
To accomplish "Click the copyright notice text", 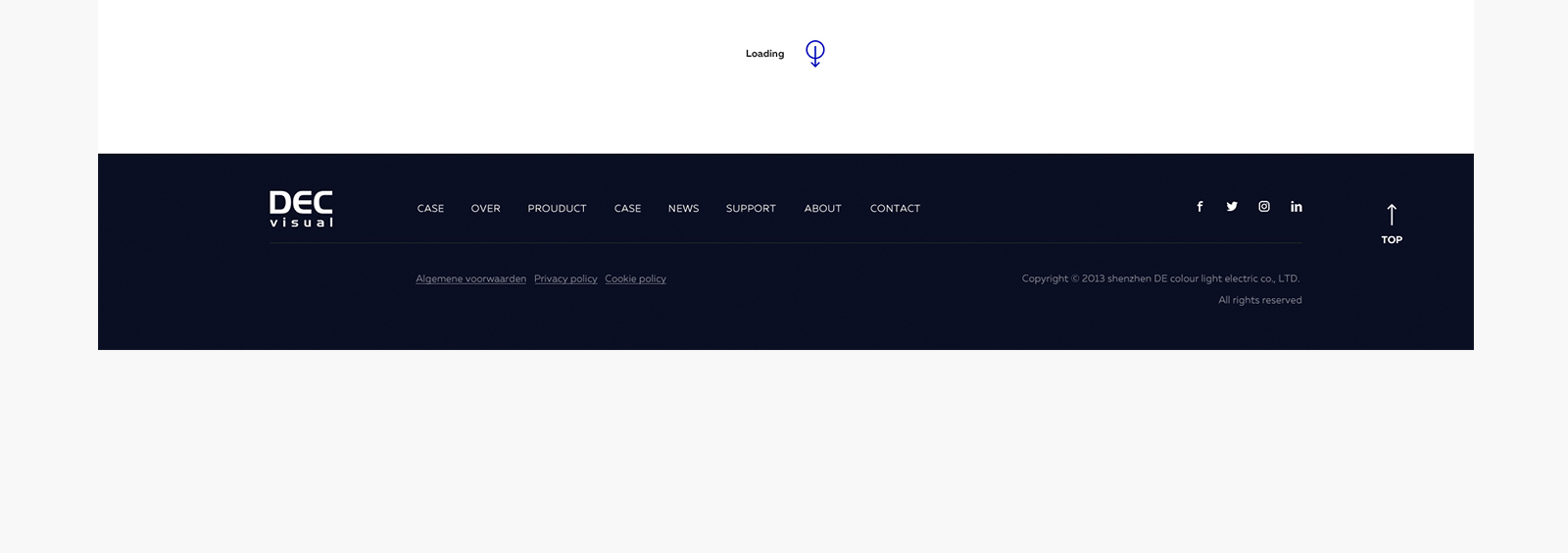I will (x=1160, y=279).
